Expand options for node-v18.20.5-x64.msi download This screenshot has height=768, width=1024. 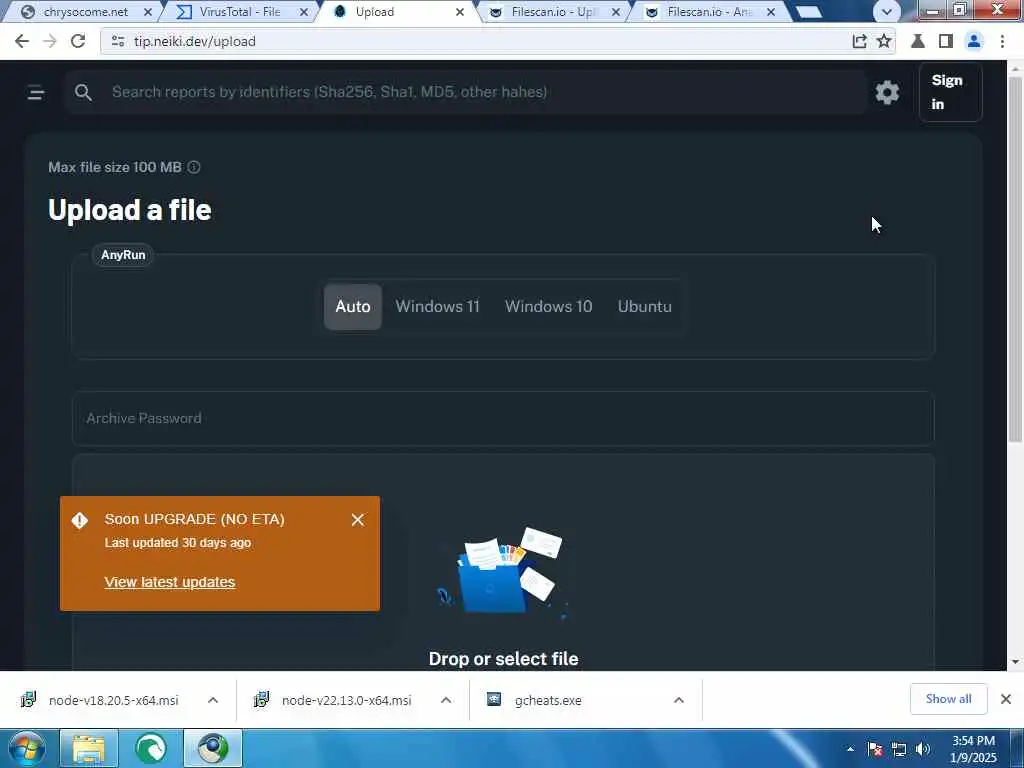click(213, 700)
